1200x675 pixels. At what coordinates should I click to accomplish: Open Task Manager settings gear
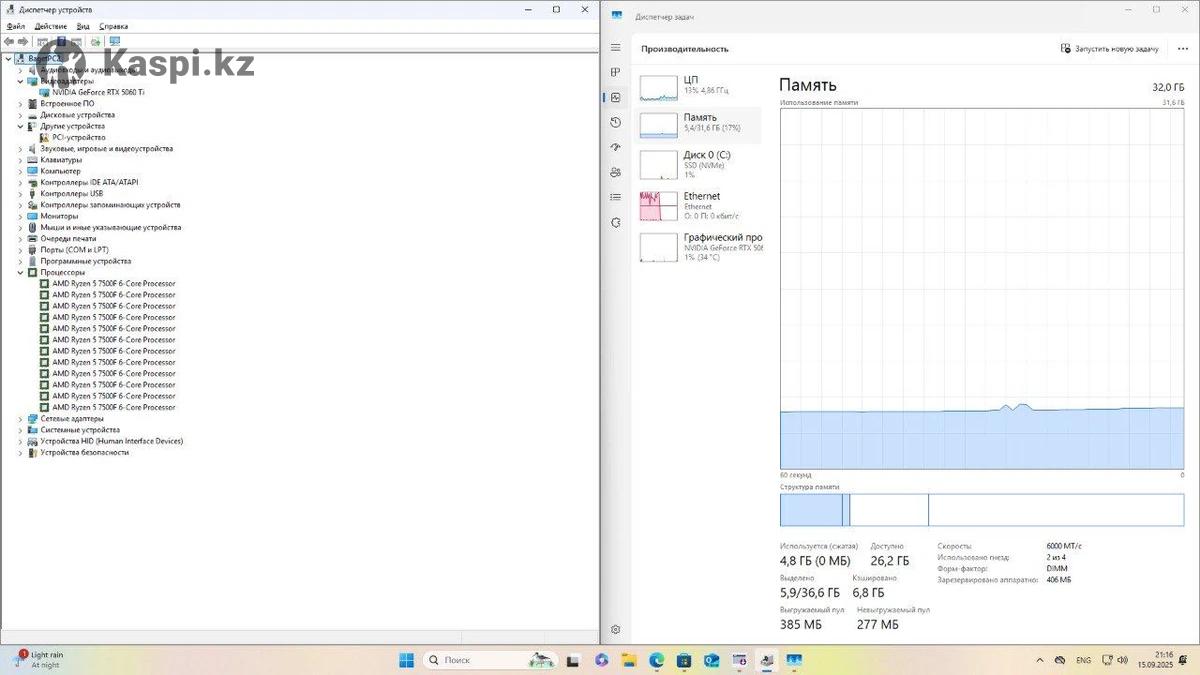[x=616, y=629]
